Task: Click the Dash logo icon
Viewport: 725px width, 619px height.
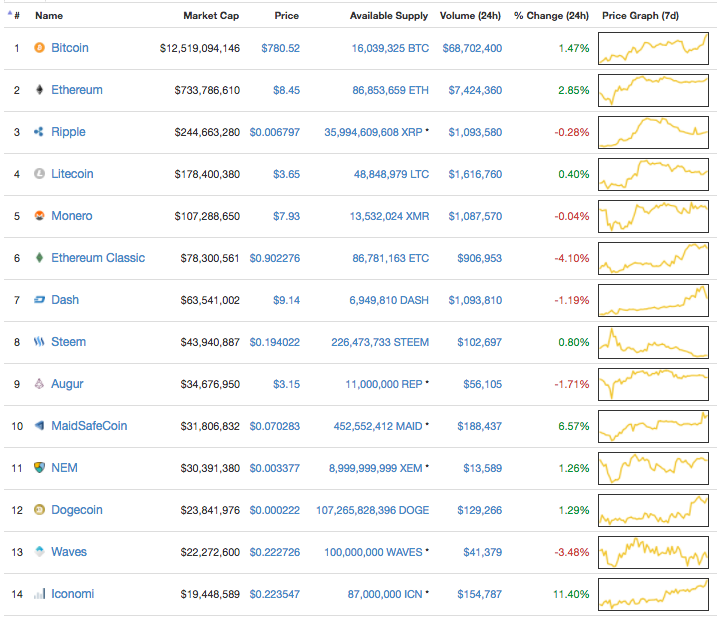Action: coord(39,300)
